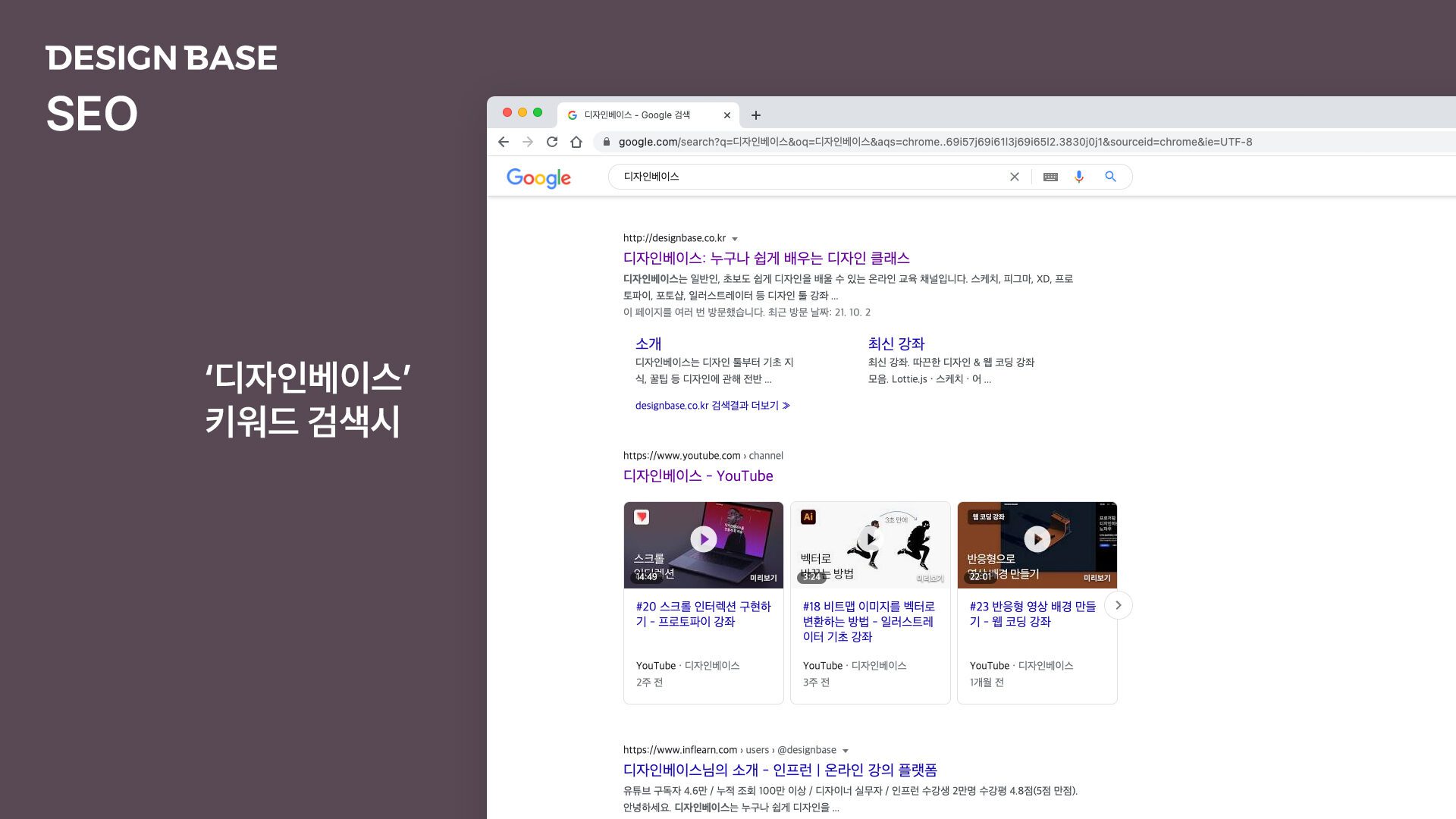Expand the designbase.co.kr result dropdown arrow
This screenshot has width=1456, height=819.
click(x=734, y=239)
